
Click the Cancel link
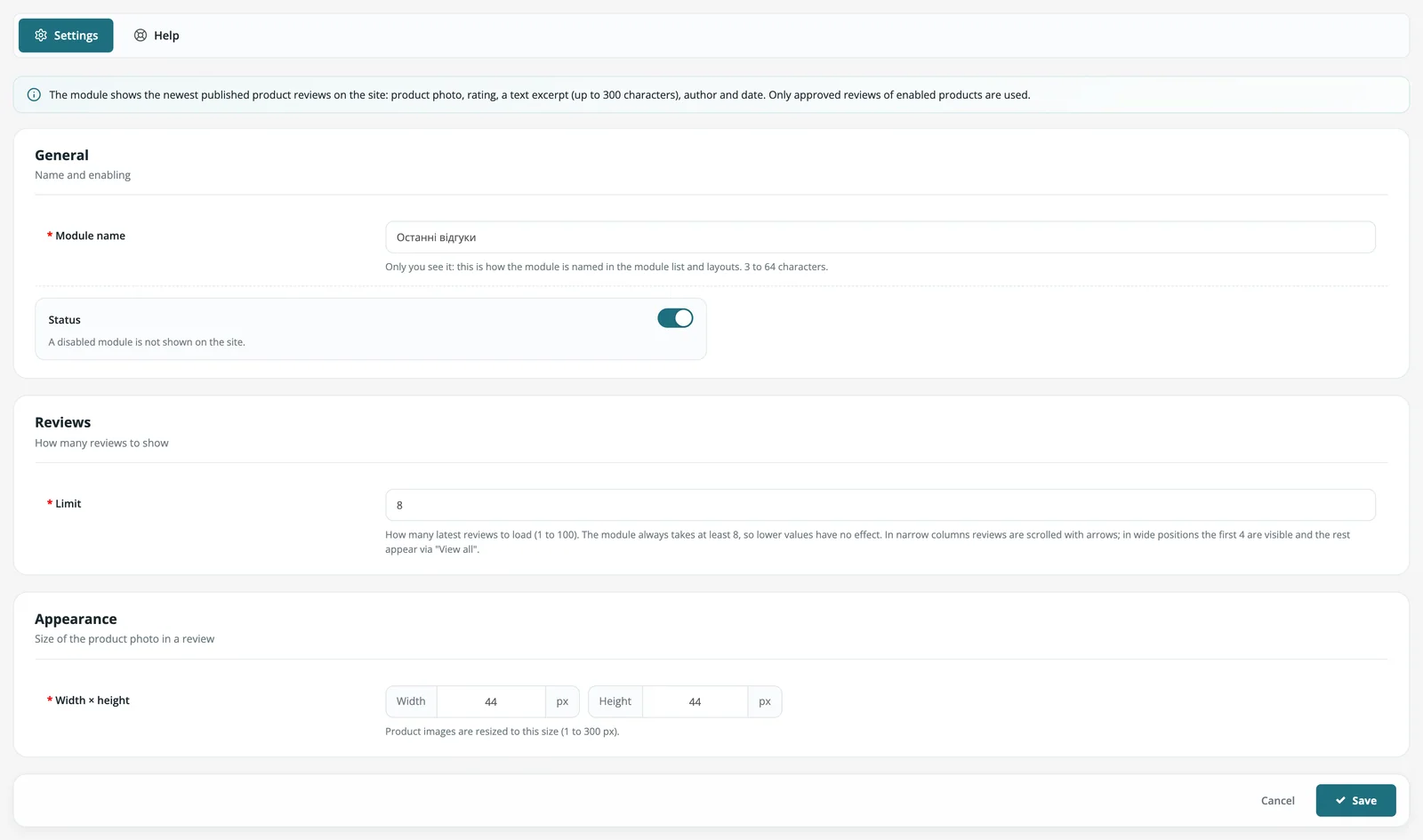(1278, 801)
